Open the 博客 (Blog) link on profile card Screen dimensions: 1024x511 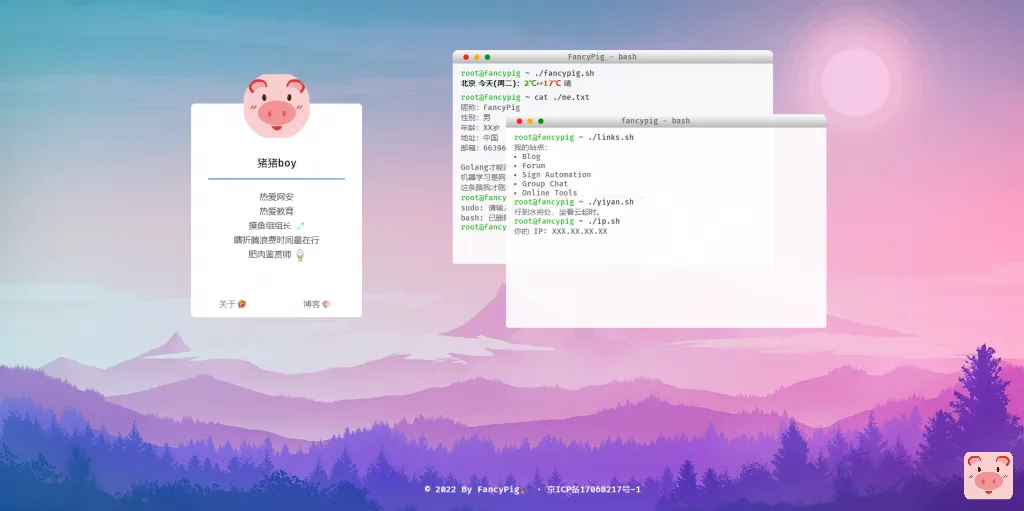[x=317, y=304]
